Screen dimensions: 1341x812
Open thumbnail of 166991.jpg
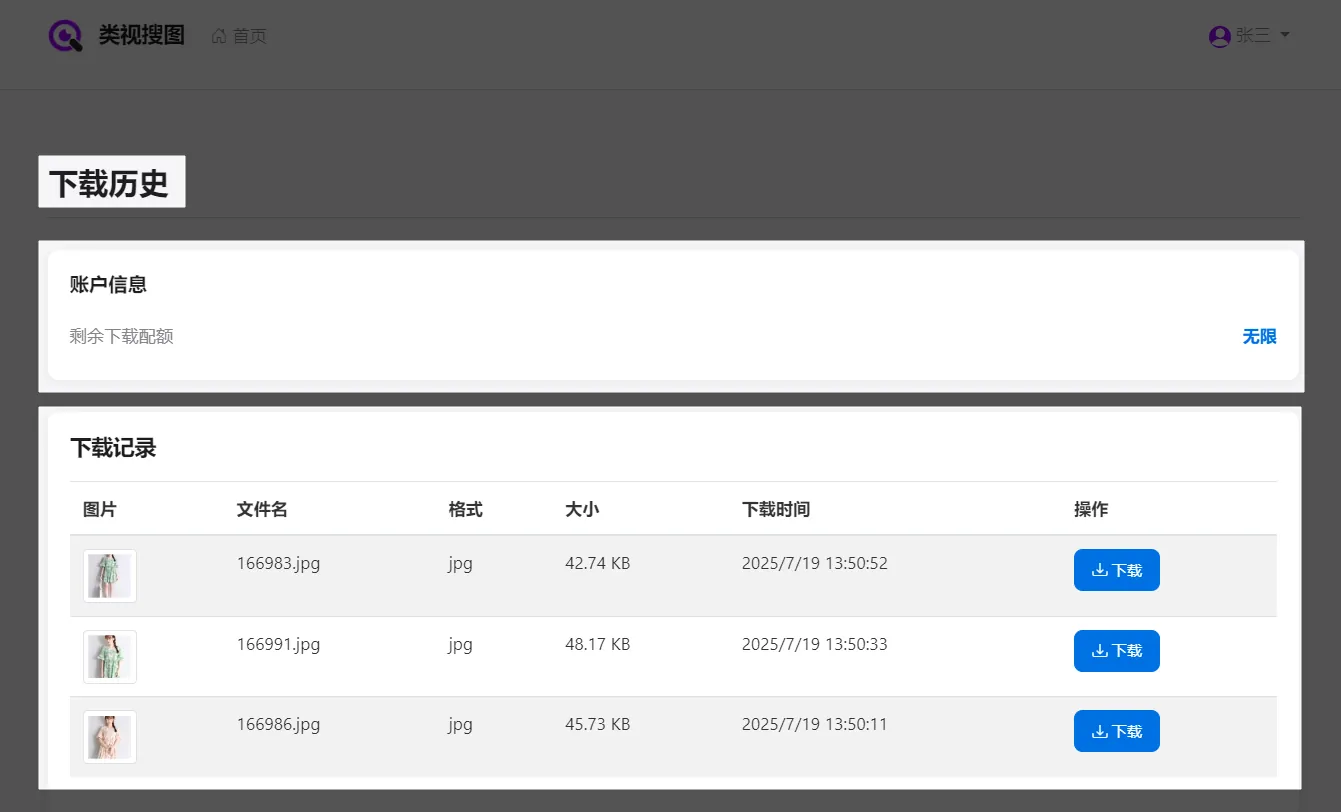click(x=109, y=657)
